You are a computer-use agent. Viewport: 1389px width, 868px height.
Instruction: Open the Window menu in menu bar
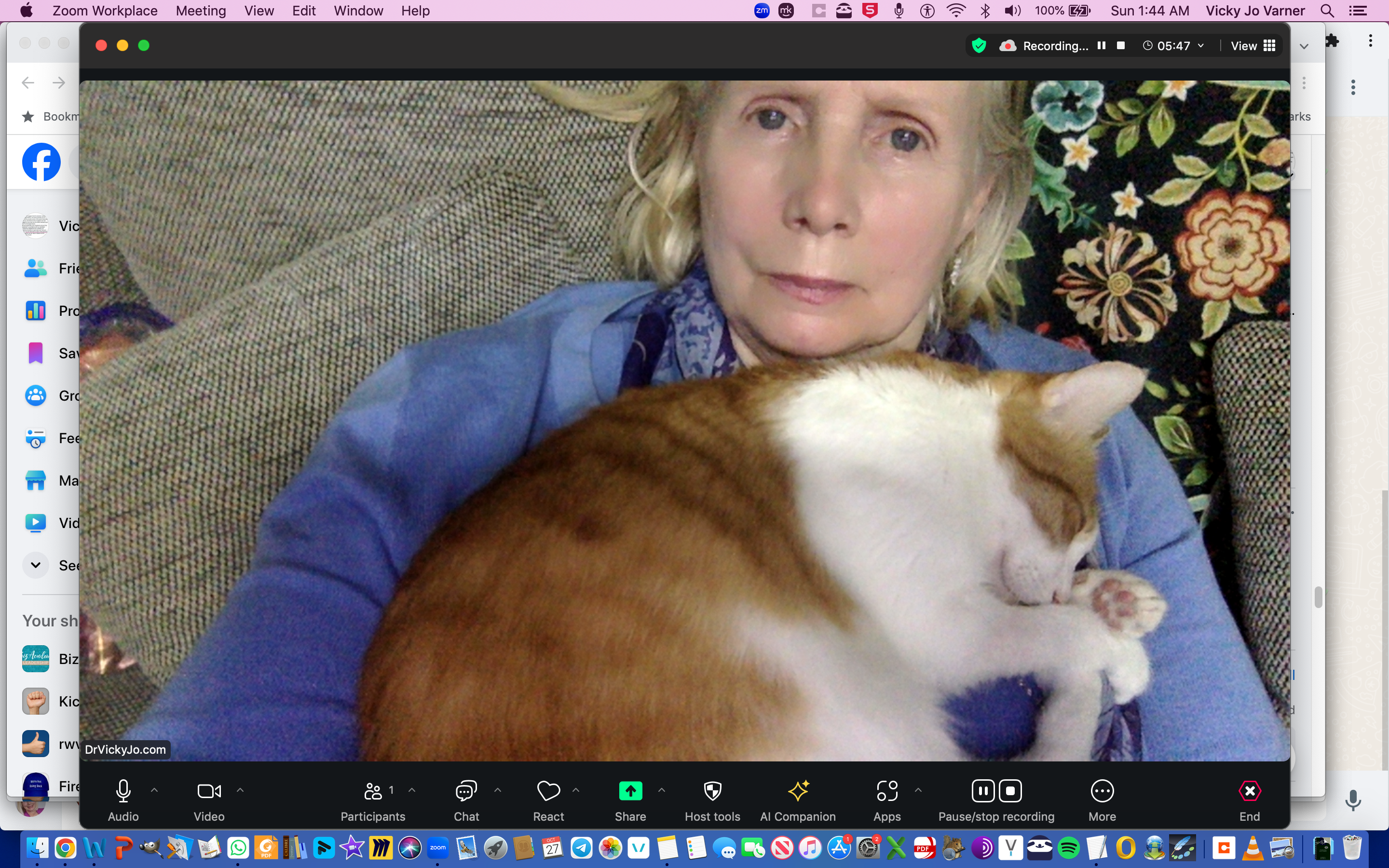tap(358, 11)
